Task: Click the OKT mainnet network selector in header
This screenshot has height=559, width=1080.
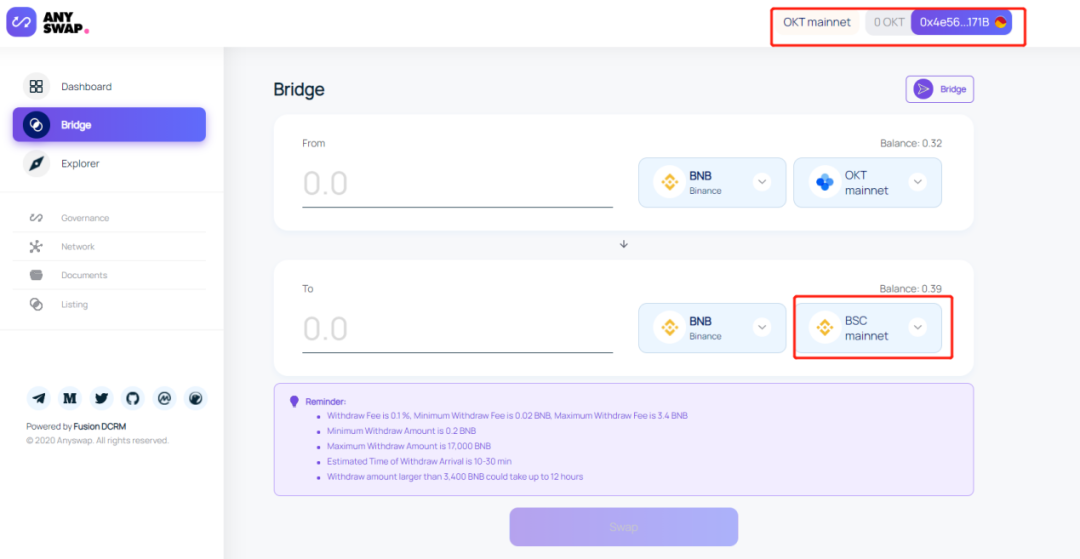Action: click(x=818, y=22)
